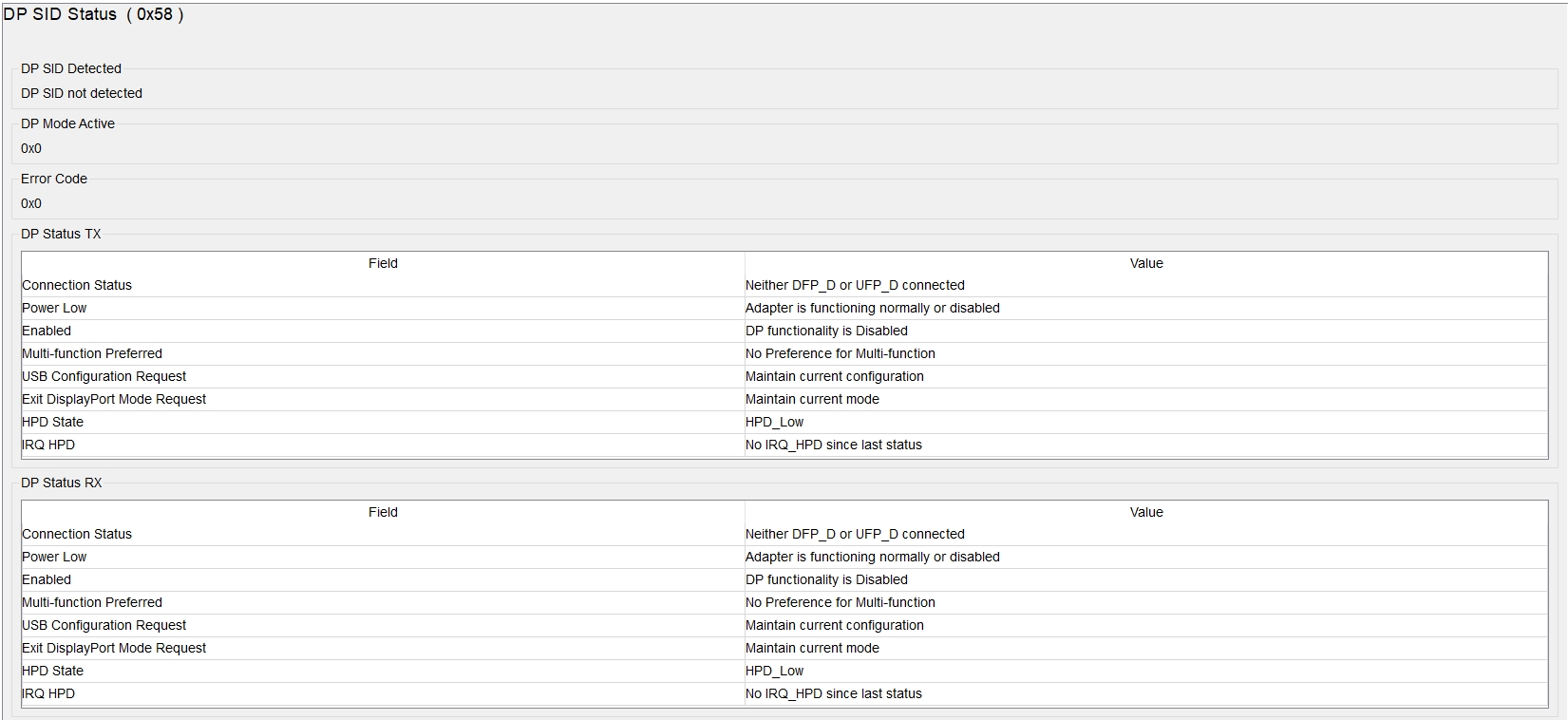The image size is (1568, 720).
Task: Click USB Configuration Request field in TX table
Action: [x=104, y=376]
